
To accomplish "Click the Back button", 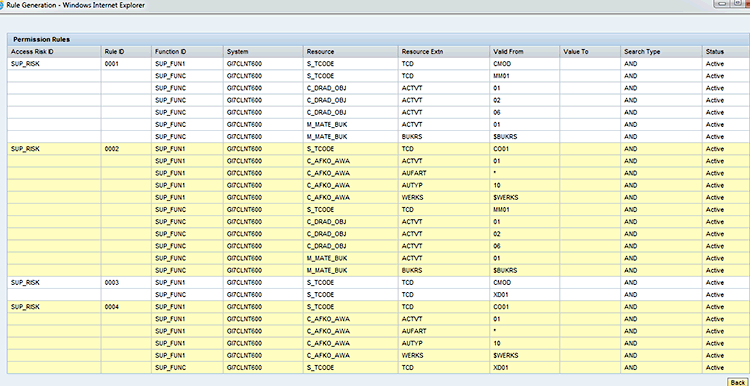I will [738, 383].
